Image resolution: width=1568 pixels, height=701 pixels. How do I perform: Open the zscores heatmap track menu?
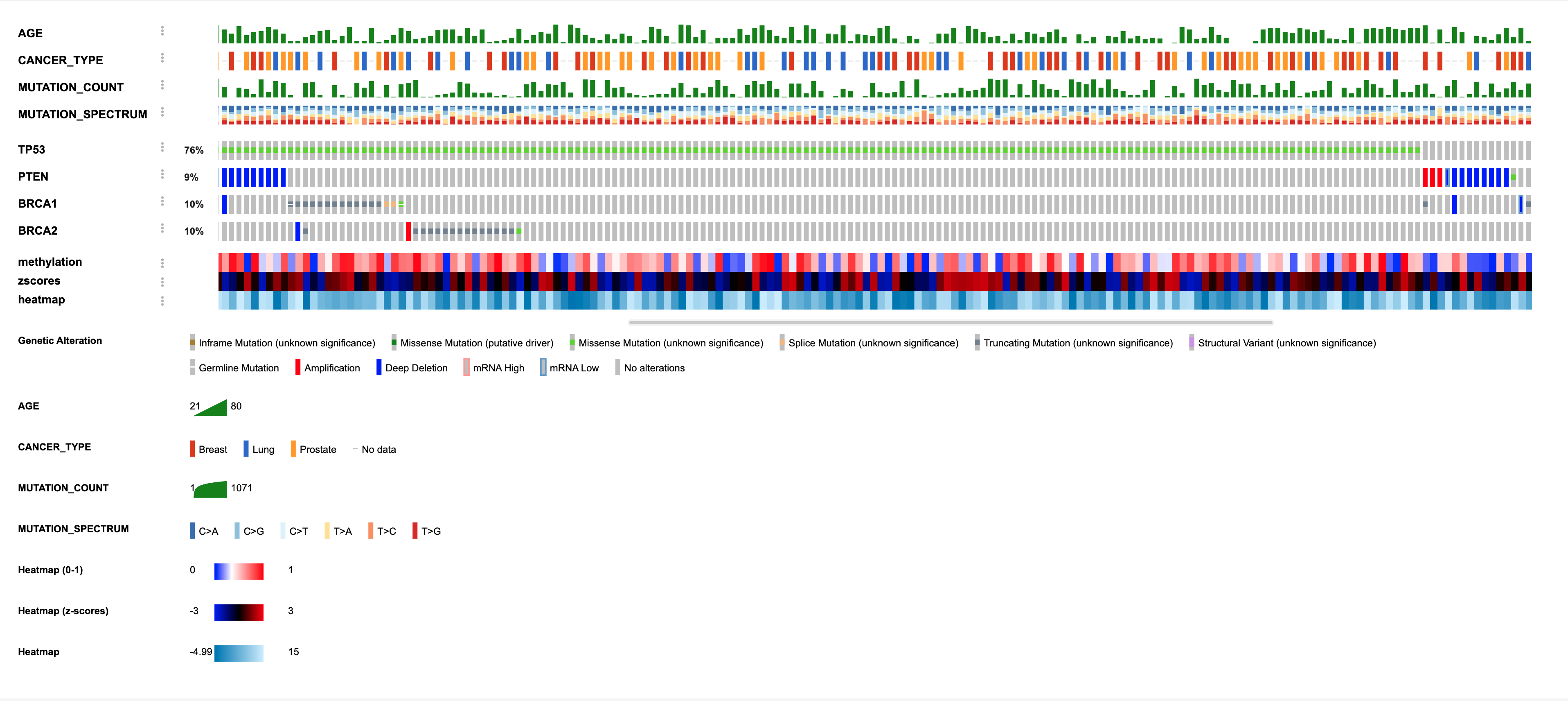162,282
